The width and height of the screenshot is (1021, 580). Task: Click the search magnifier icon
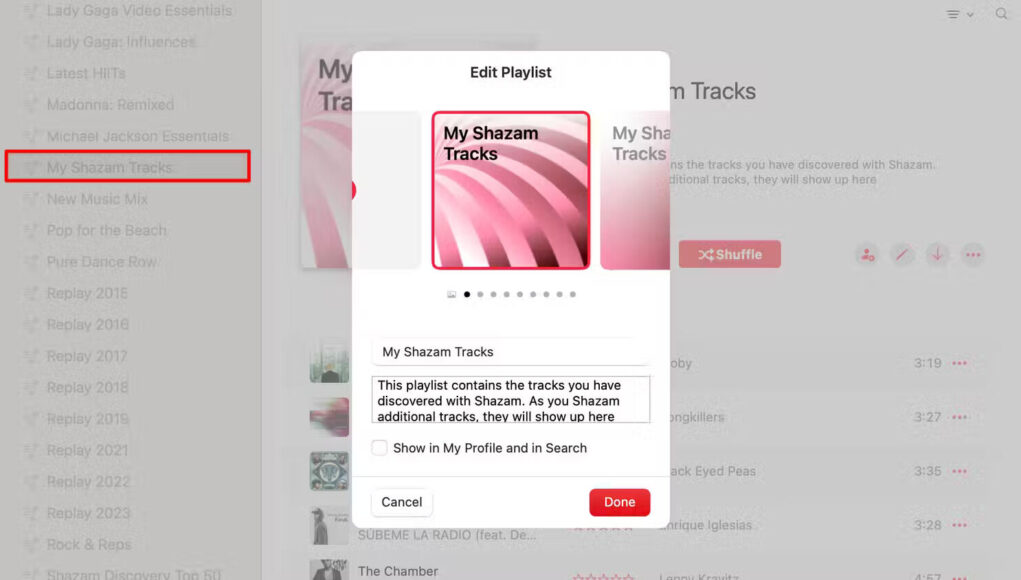(x=1001, y=14)
